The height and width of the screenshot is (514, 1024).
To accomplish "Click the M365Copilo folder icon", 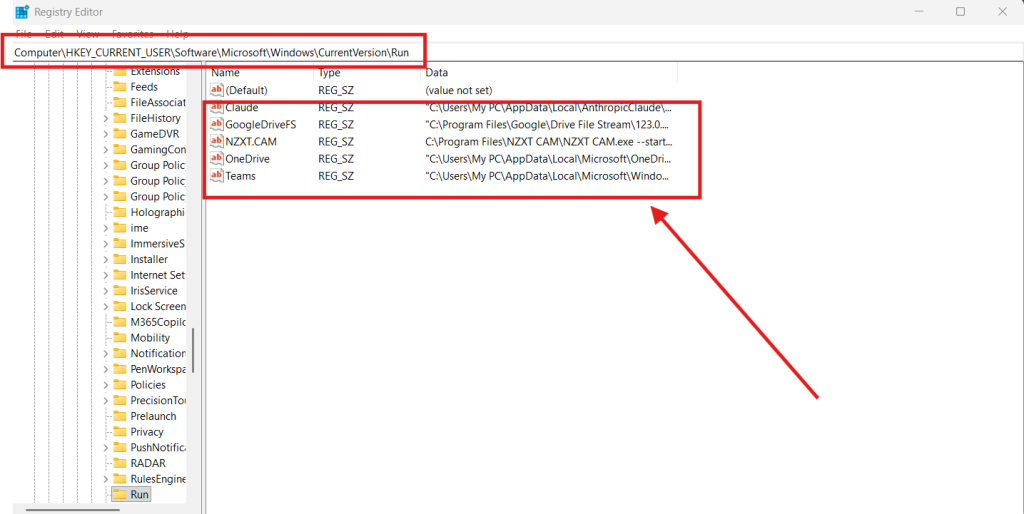I will pos(120,322).
